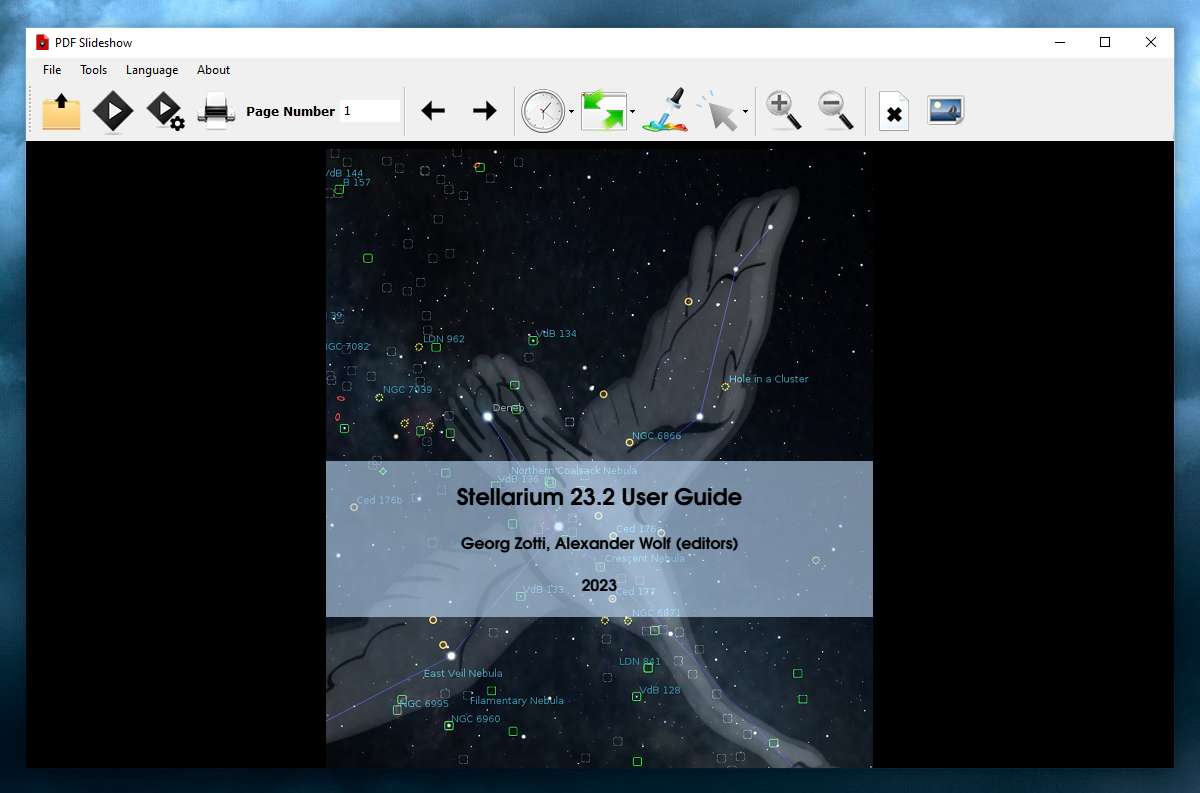The image size is (1200, 793).
Task: Open the Tools menu
Action: 94,70
